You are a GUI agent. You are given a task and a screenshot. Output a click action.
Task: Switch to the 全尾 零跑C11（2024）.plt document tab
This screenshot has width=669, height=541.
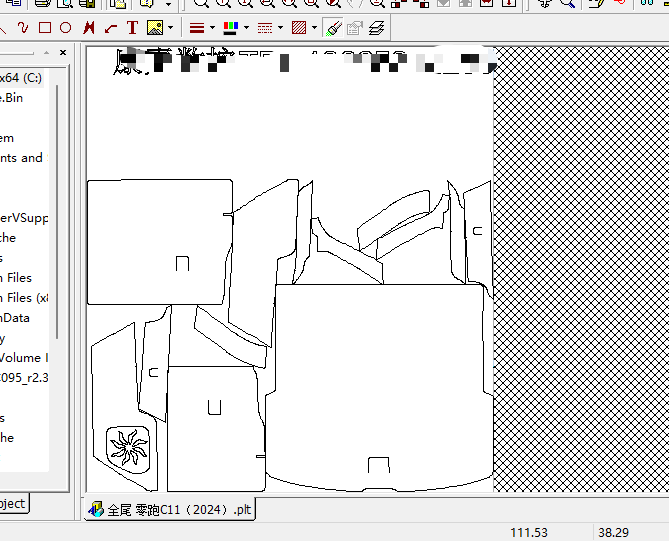170,509
